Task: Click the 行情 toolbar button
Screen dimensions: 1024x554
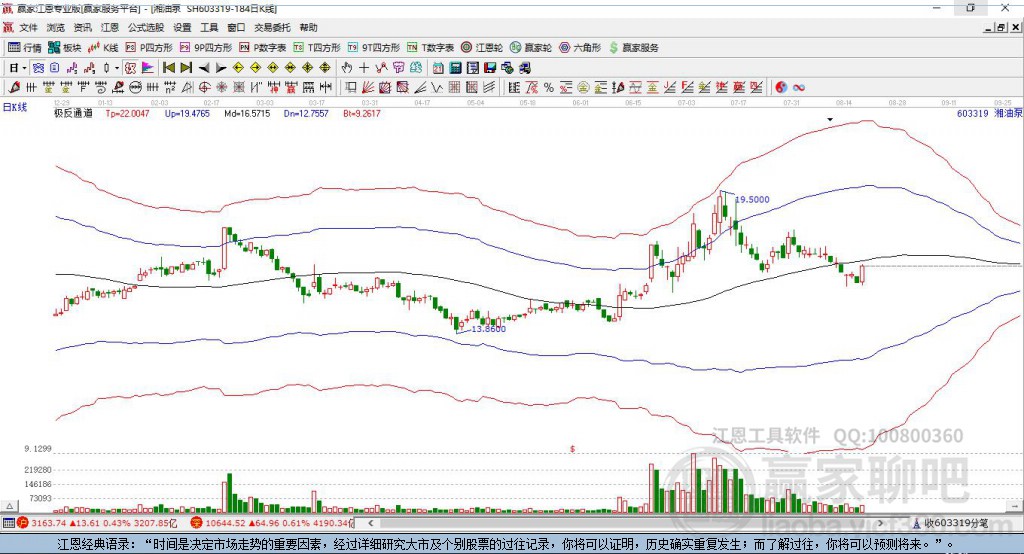Action: pyautogui.click(x=25, y=48)
